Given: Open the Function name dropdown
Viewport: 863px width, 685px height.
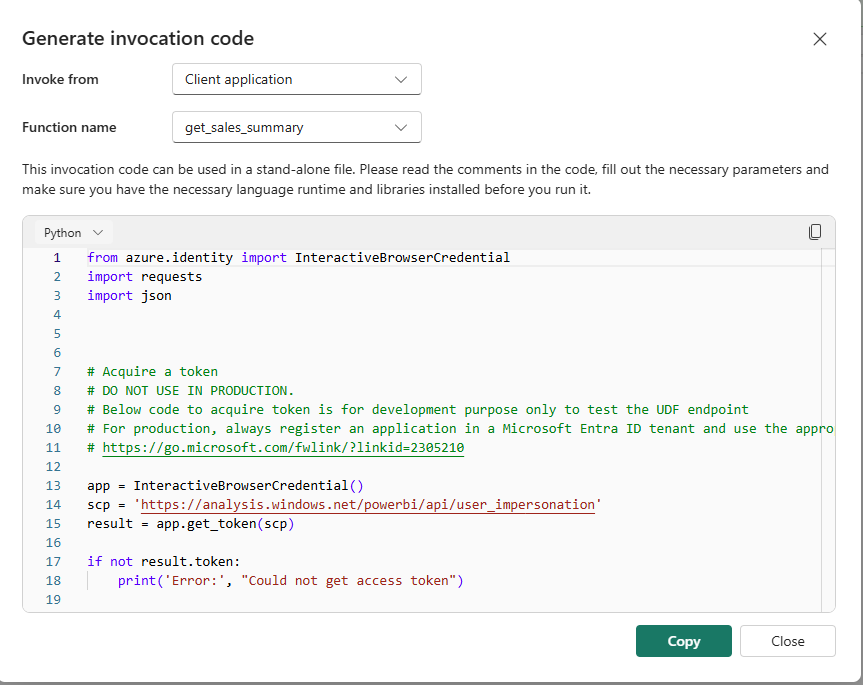Looking at the screenshot, I should 297,127.
